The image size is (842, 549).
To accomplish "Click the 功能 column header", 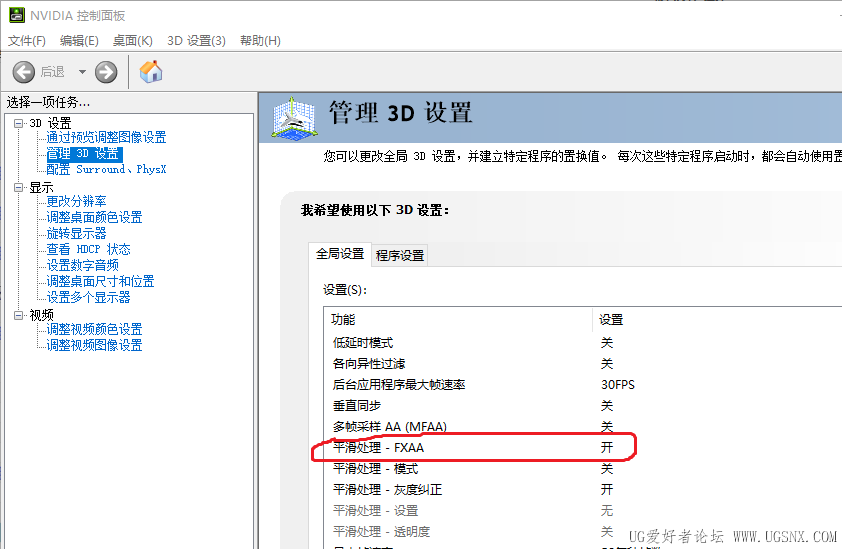I will coord(458,320).
